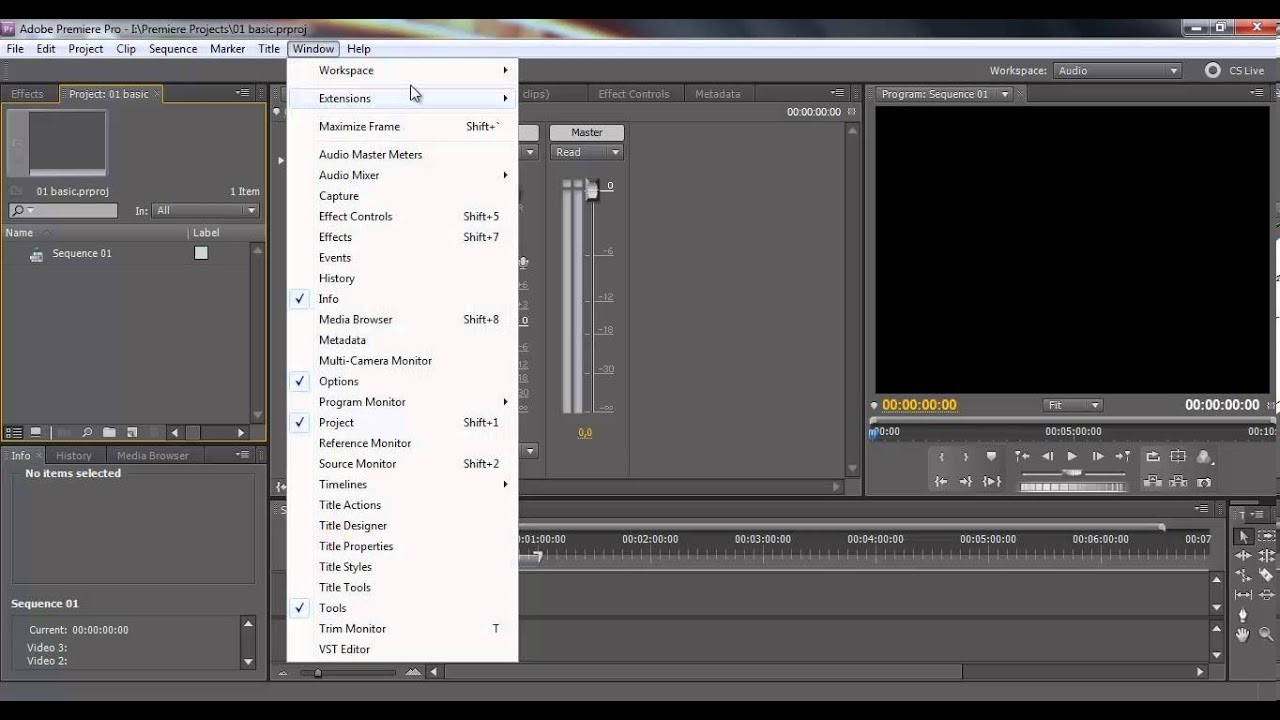Switch to the Media Browser tab
The image size is (1280, 720).
153,455
